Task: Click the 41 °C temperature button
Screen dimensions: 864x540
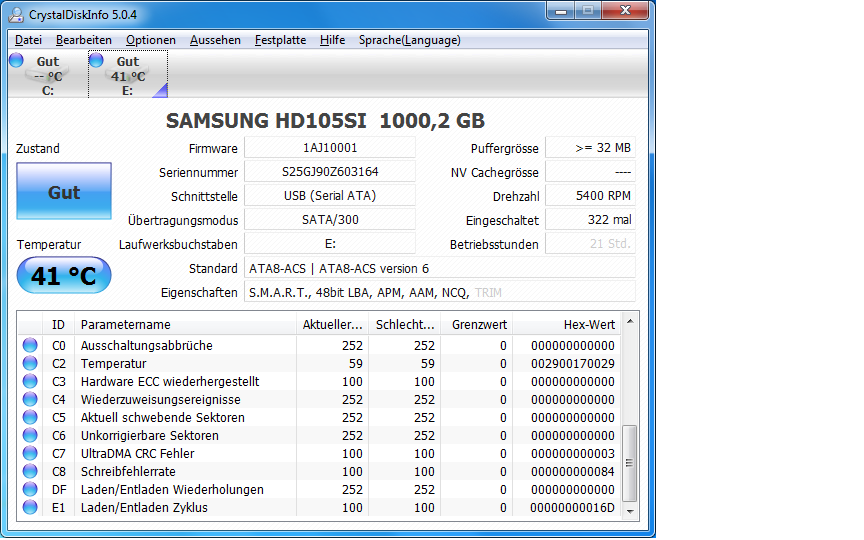Action: (x=64, y=275)
